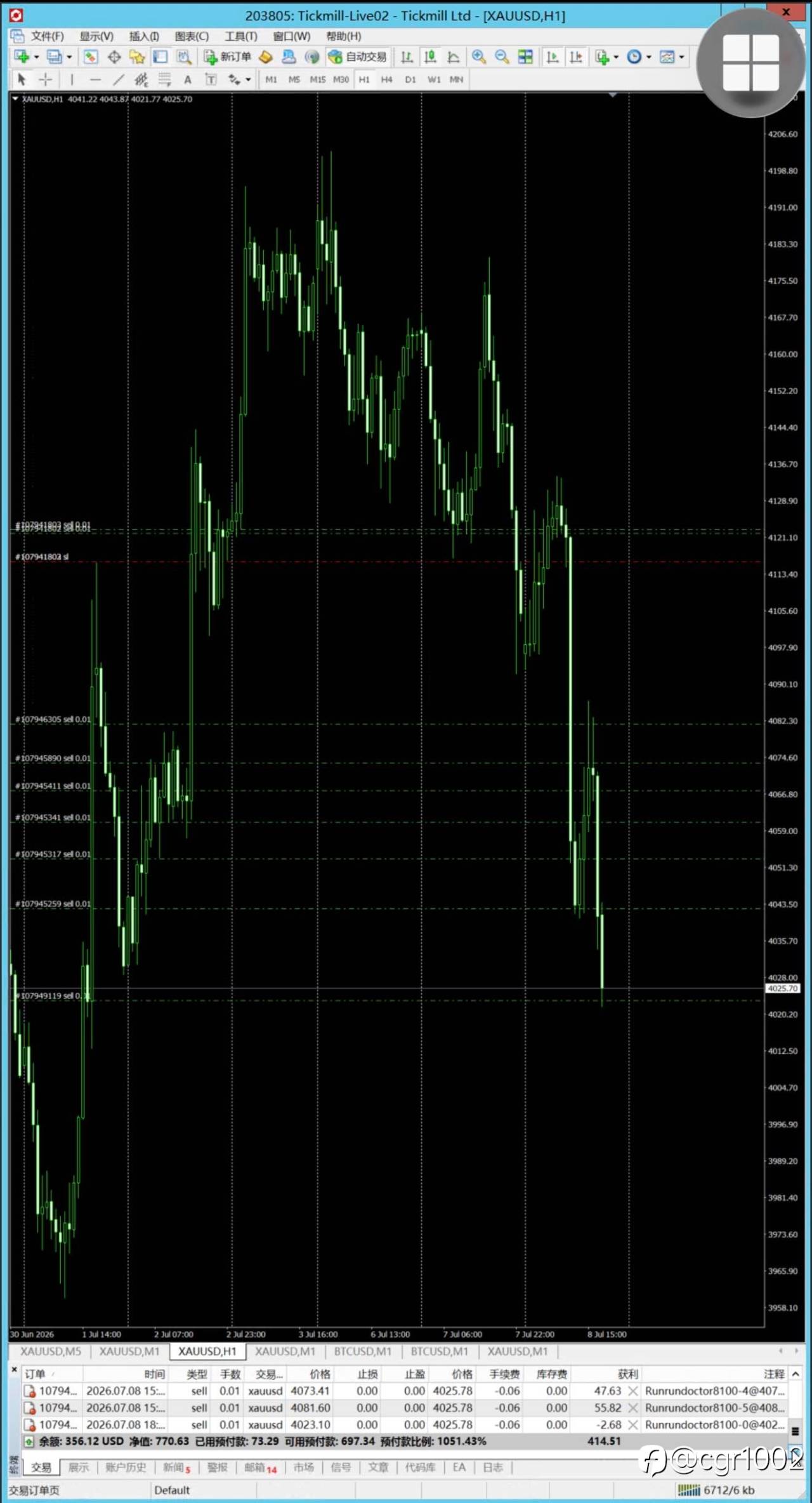Click the 4025.70 current price label
This screenshot has height=1503, width=812.
(x=782, y=988)
